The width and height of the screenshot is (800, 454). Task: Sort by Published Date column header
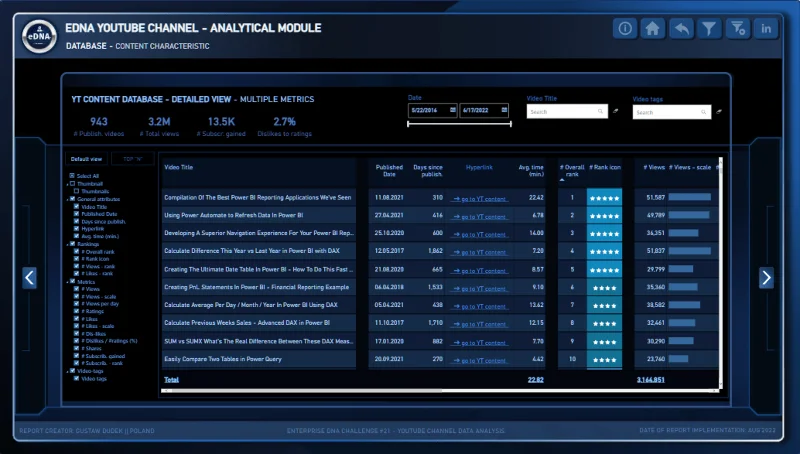389,171
